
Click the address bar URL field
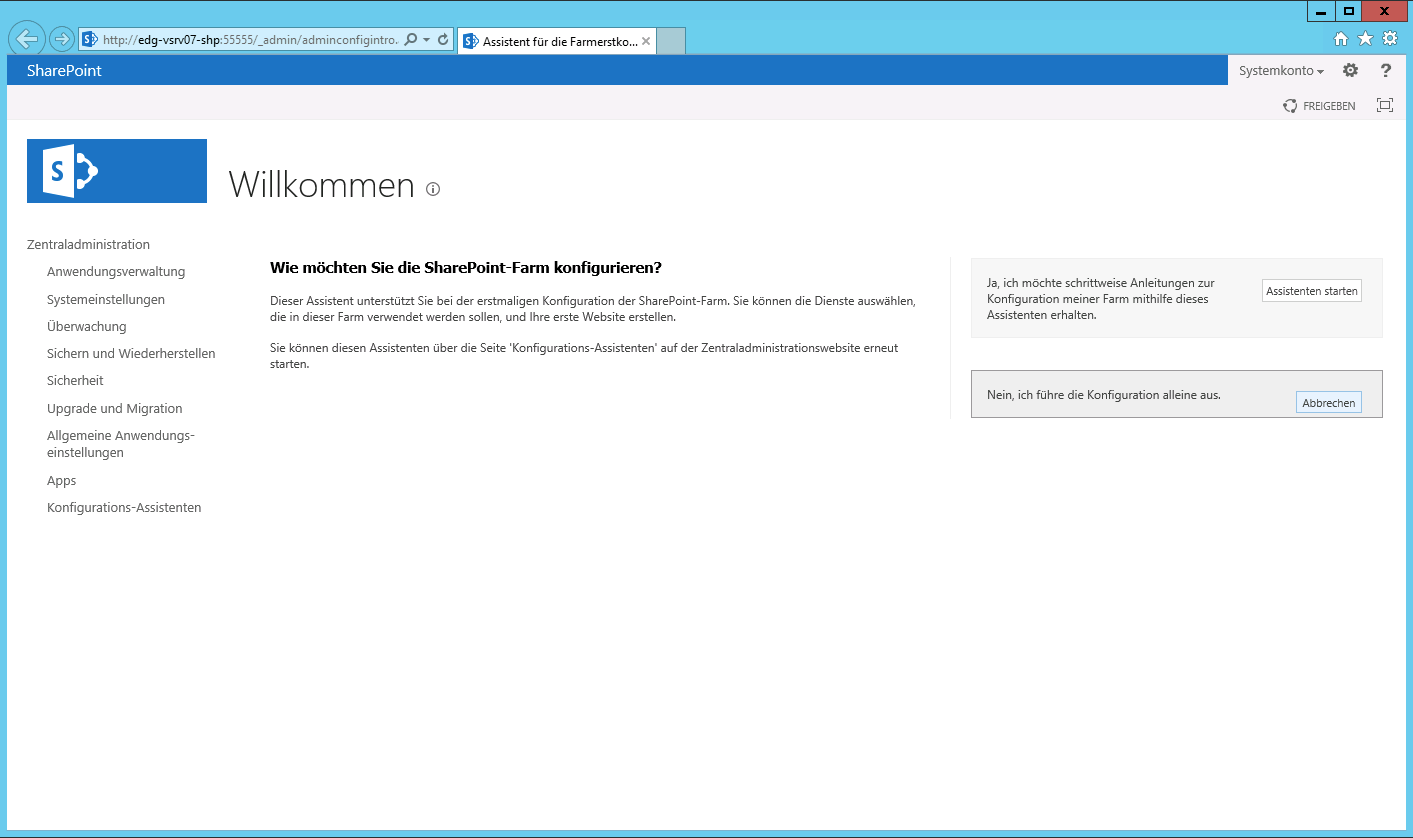click(250, 40)
